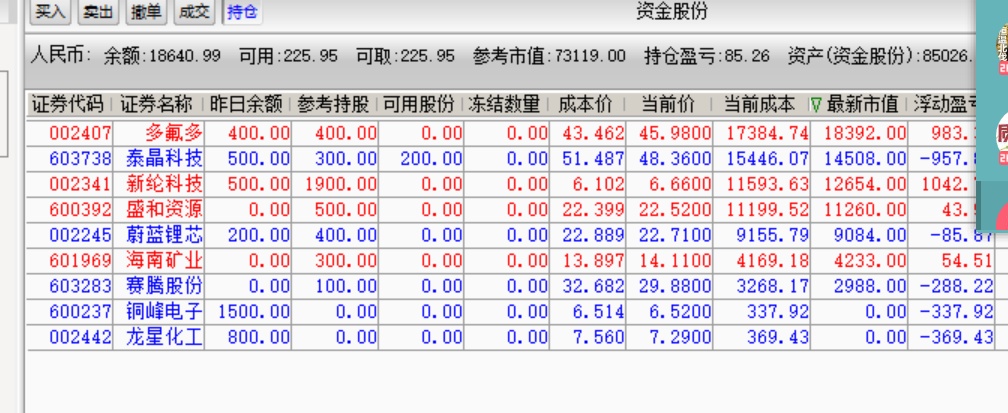Open the 买入 (Buy) tab

(51, 11)
